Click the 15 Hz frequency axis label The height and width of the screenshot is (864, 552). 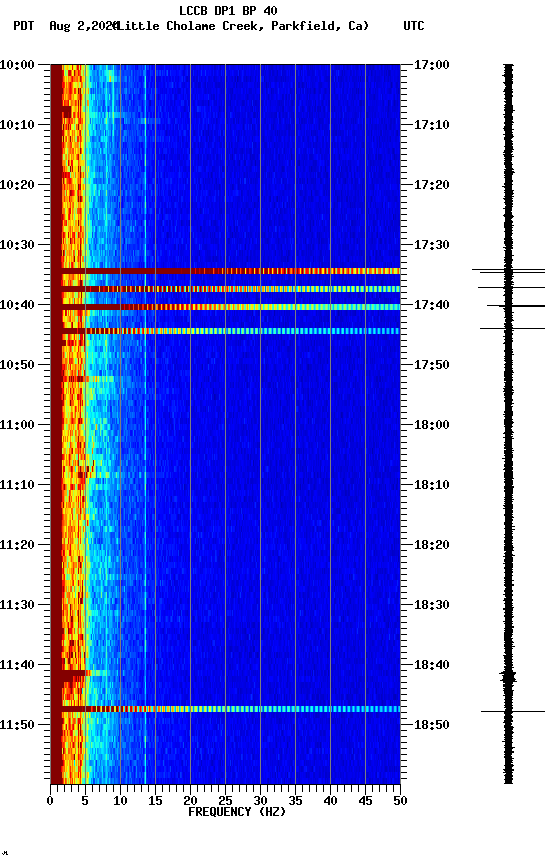coord(155,801)
